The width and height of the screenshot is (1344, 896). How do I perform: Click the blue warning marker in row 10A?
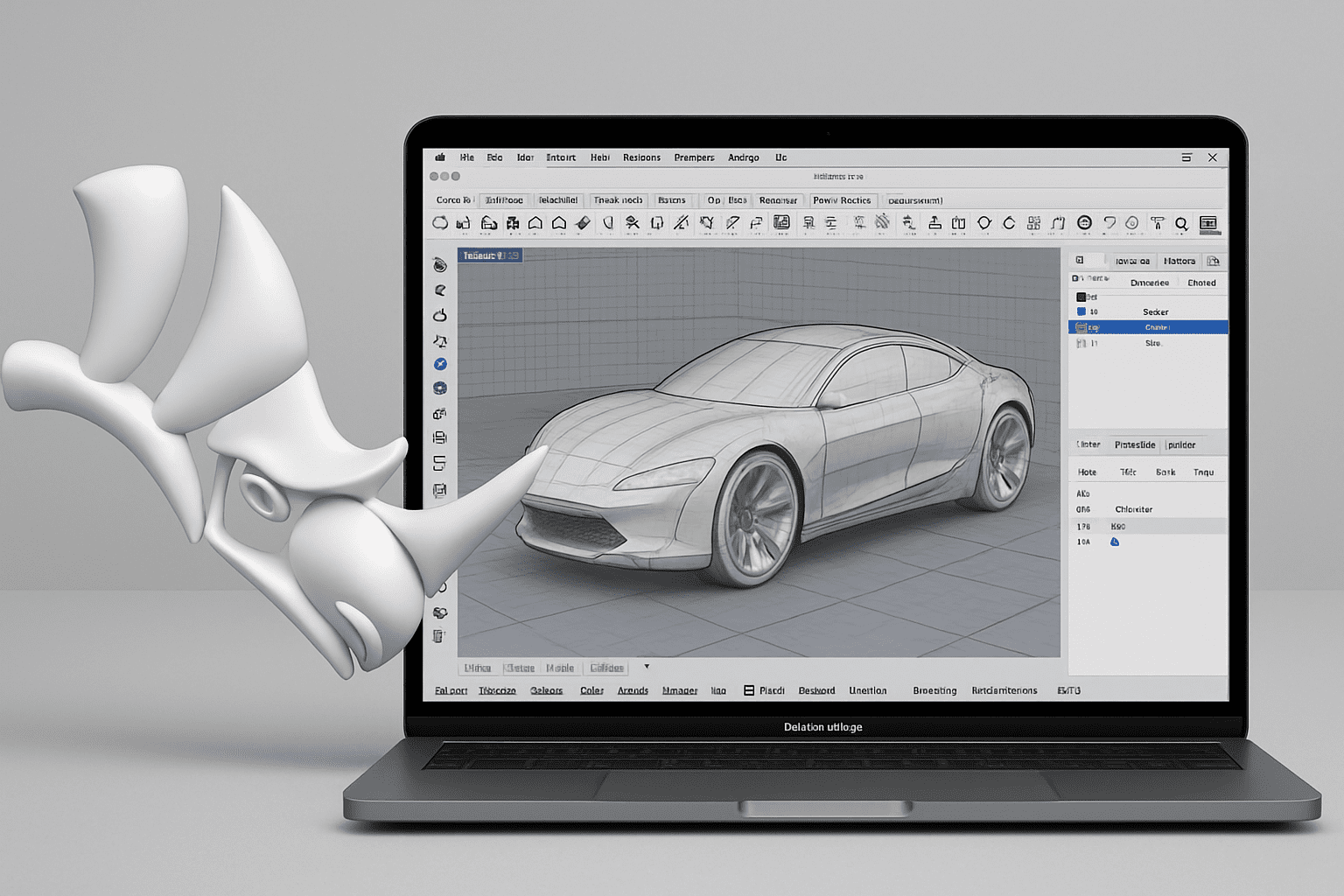[x=1115, y=542]
